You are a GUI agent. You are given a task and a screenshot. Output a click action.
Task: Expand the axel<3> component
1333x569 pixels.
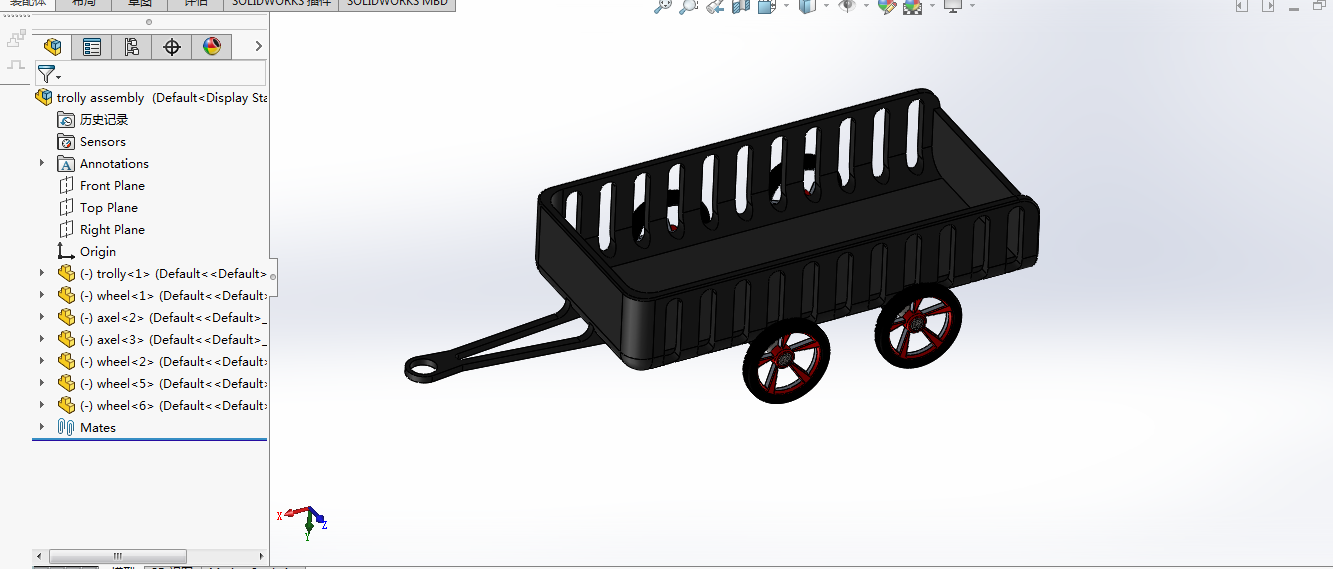coord(42,339)
